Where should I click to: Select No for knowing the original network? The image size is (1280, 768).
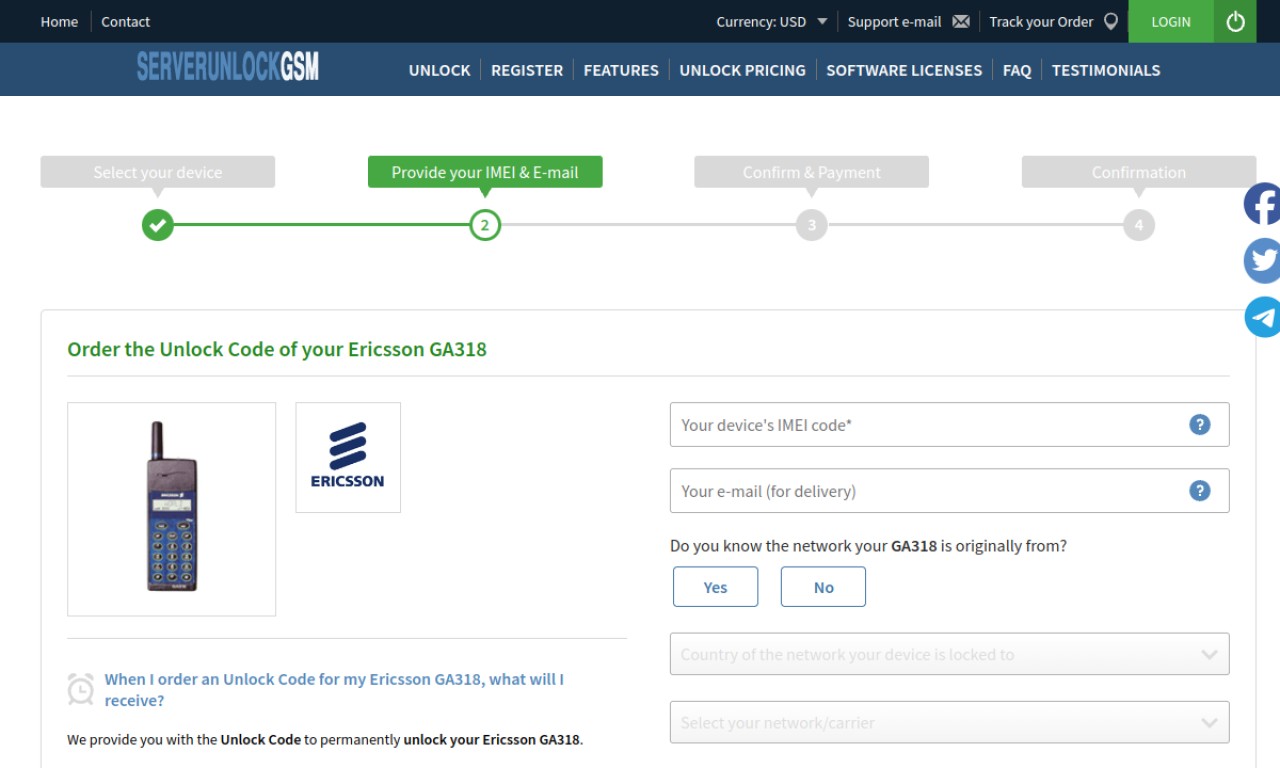[x=823, y=587]
